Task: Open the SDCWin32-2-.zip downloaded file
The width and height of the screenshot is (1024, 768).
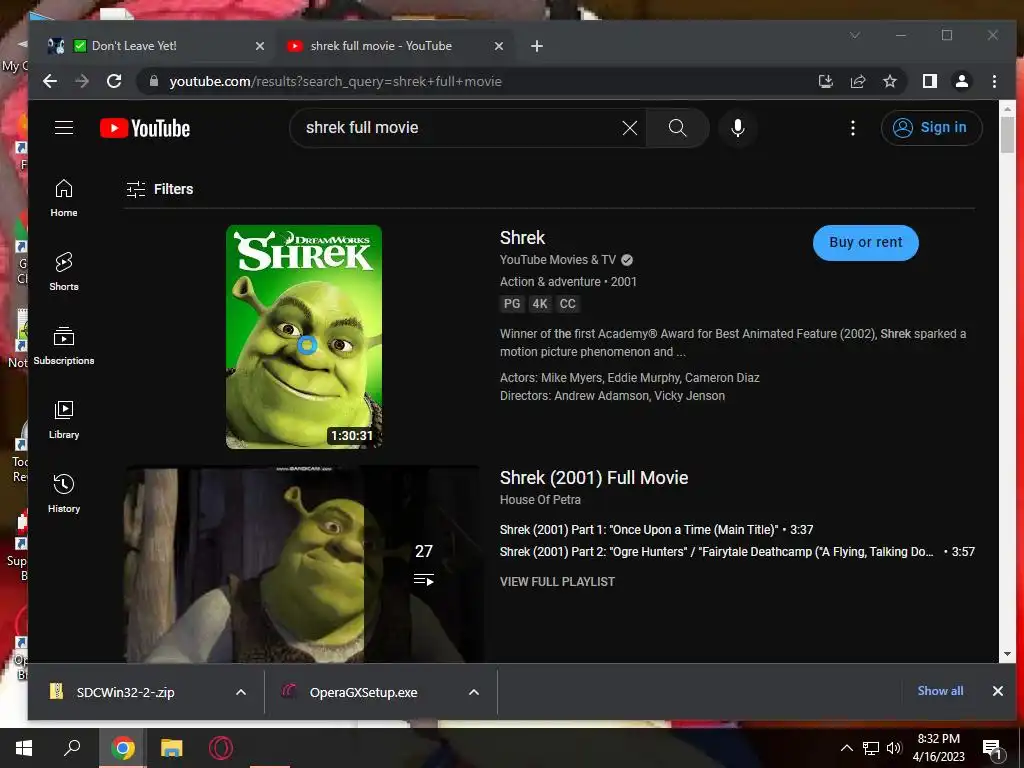Action: click(x=125, y=692)
